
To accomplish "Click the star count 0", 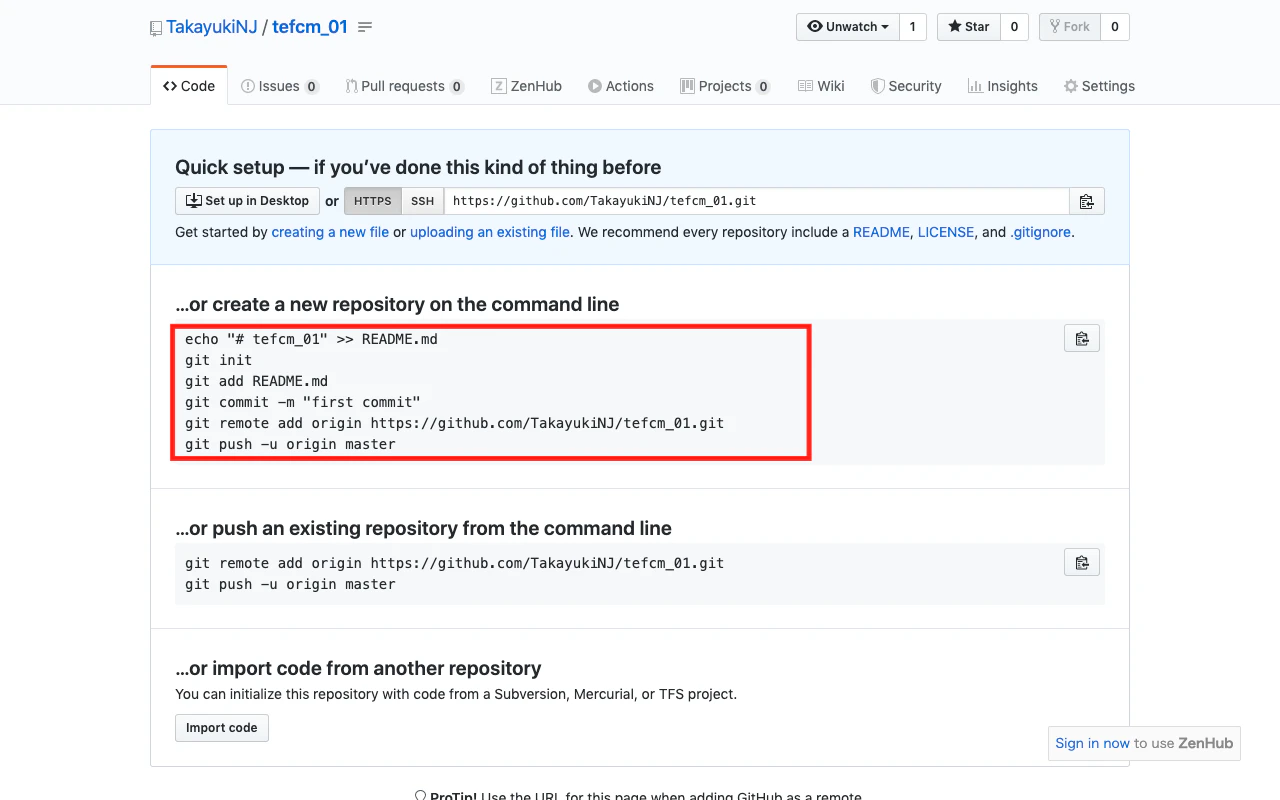I will pyautogui.click(x=1014, y=27).
